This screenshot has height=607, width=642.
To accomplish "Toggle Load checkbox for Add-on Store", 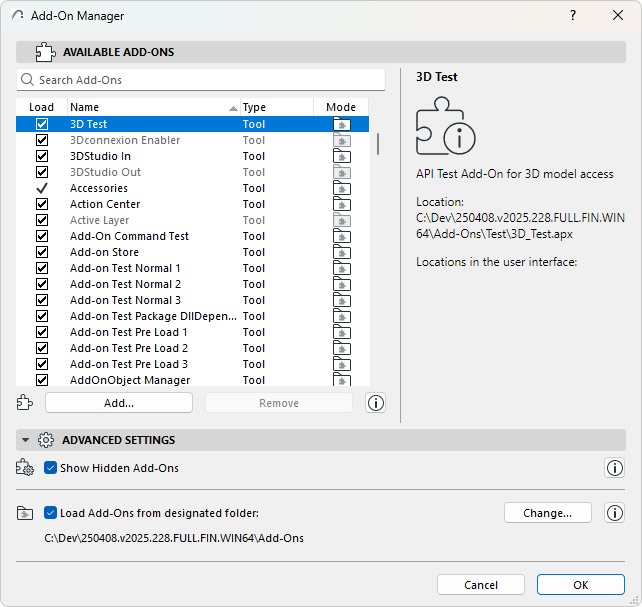I will [42, 252].
